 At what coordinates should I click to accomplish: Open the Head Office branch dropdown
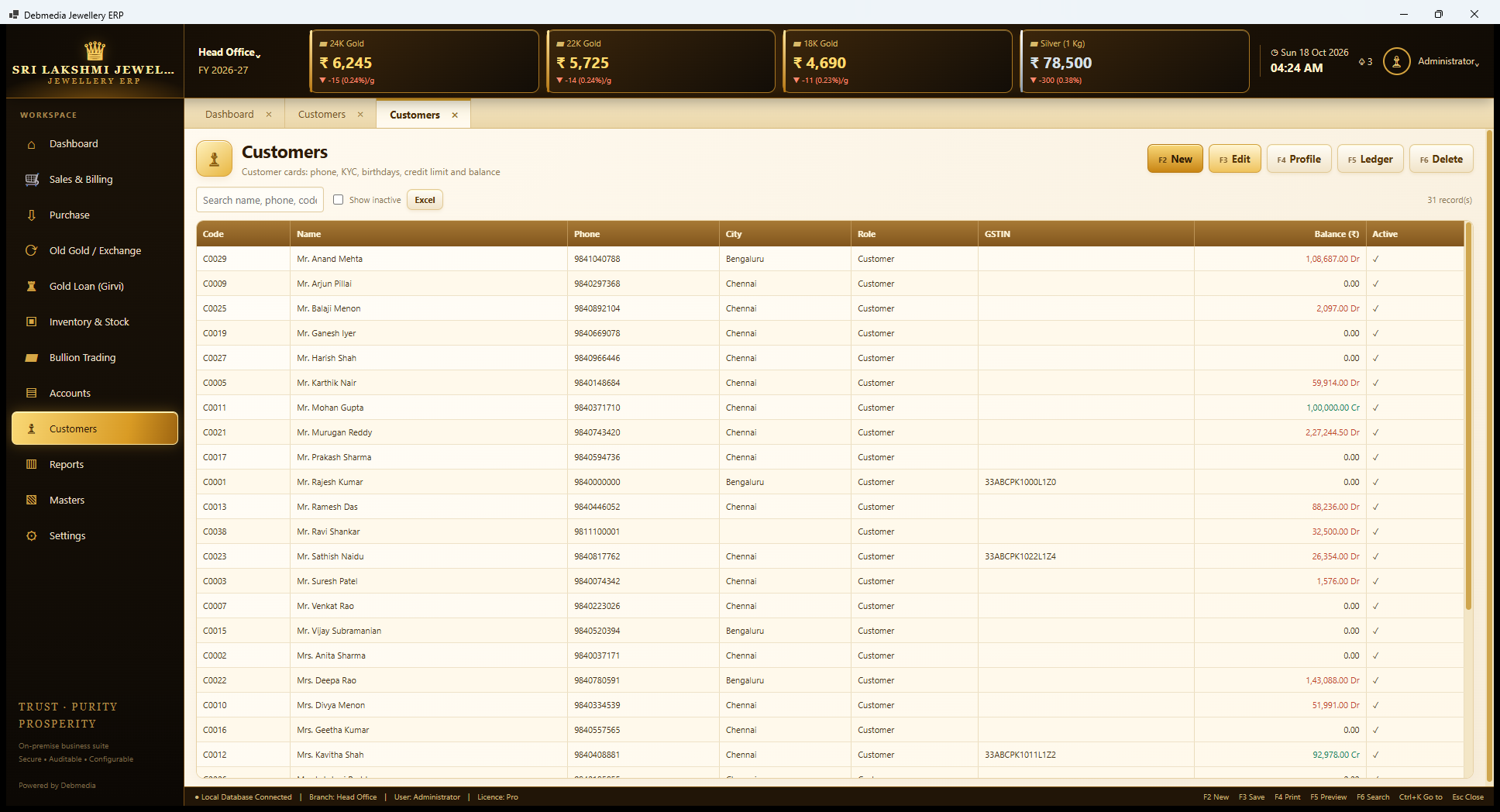229,52
